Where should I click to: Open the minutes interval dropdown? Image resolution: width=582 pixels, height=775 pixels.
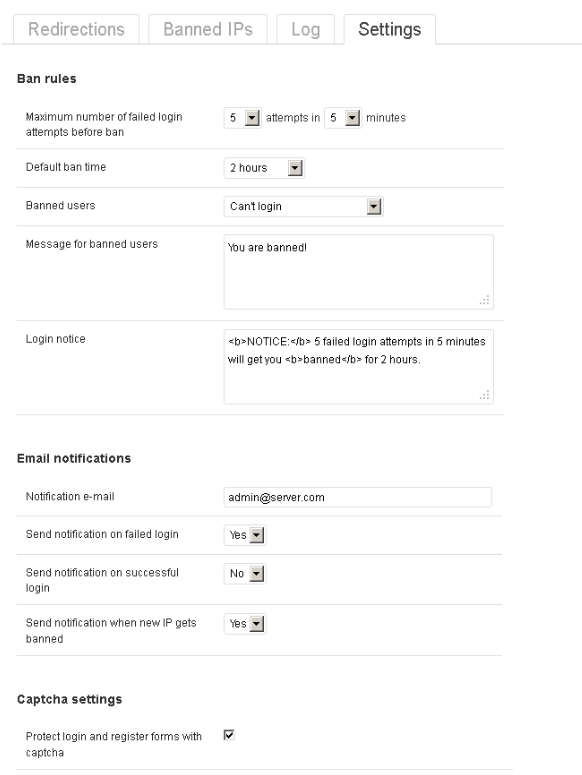pyautogui.click(x=343, y=118)
